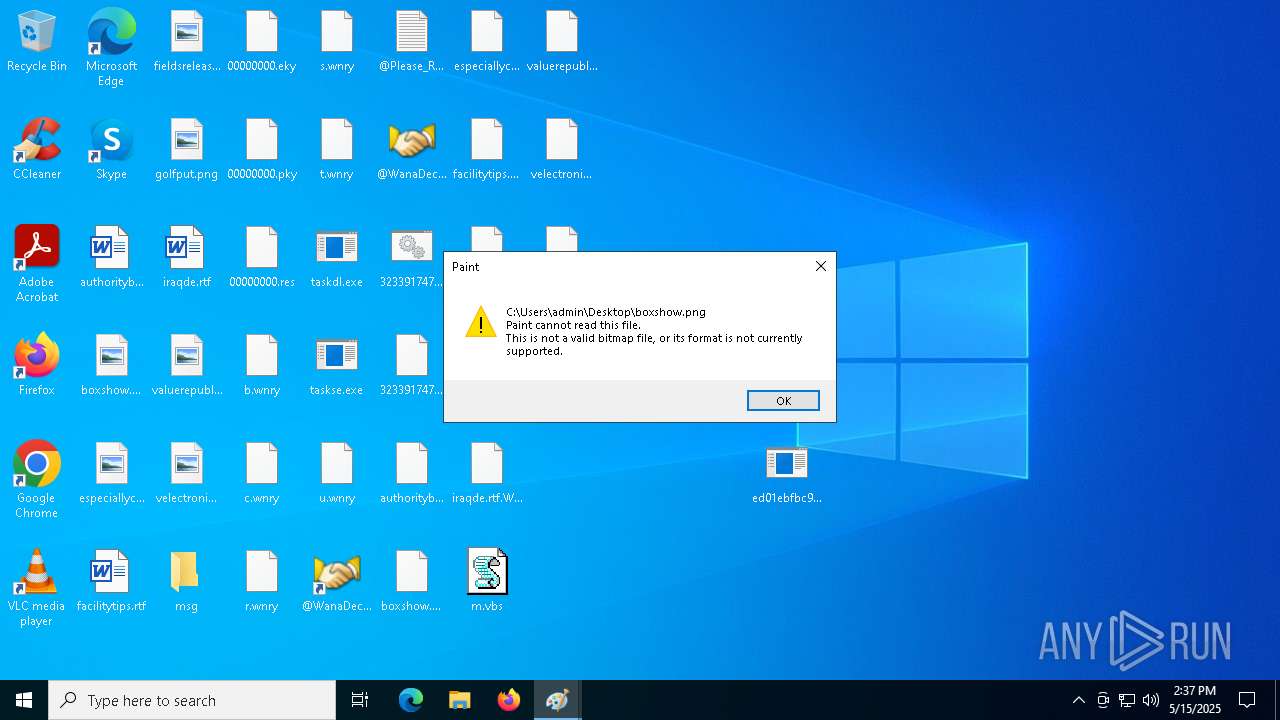Switch to Paint on the taskbar
The image size is (1280, 720).
point(558,700)
